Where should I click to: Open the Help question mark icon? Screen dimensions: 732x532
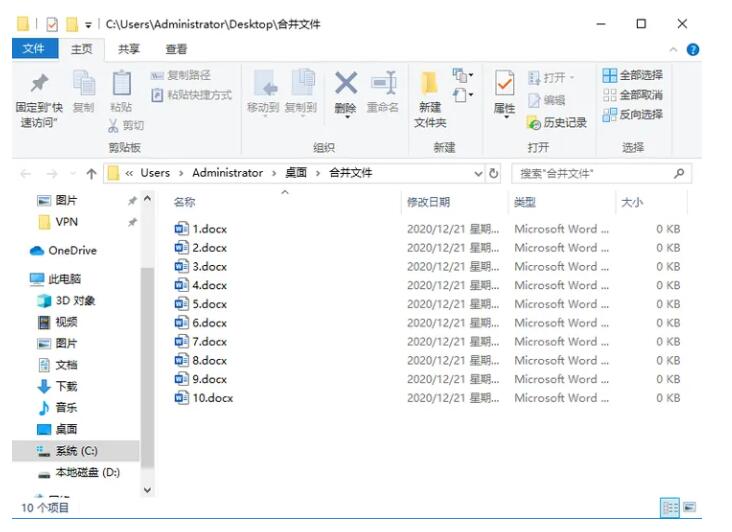coord(693,49)
